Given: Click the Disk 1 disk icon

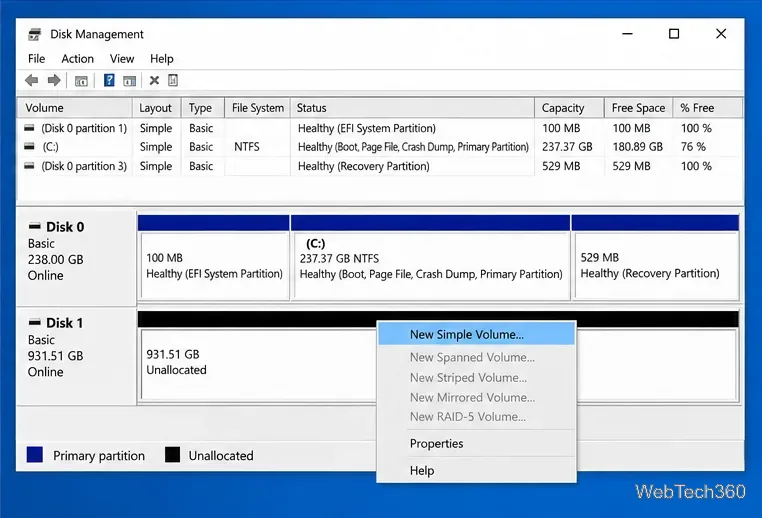Looking at the screenshot, I should coord(35,322).
